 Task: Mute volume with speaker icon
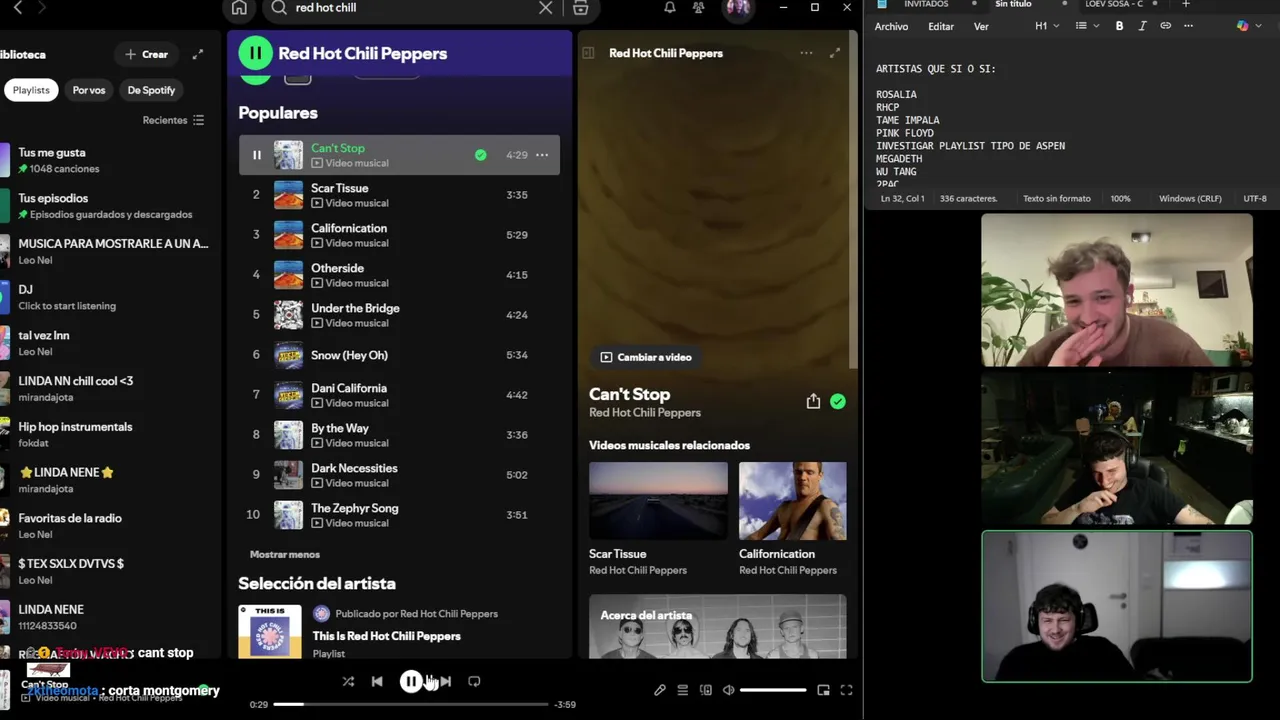[729, 690]
